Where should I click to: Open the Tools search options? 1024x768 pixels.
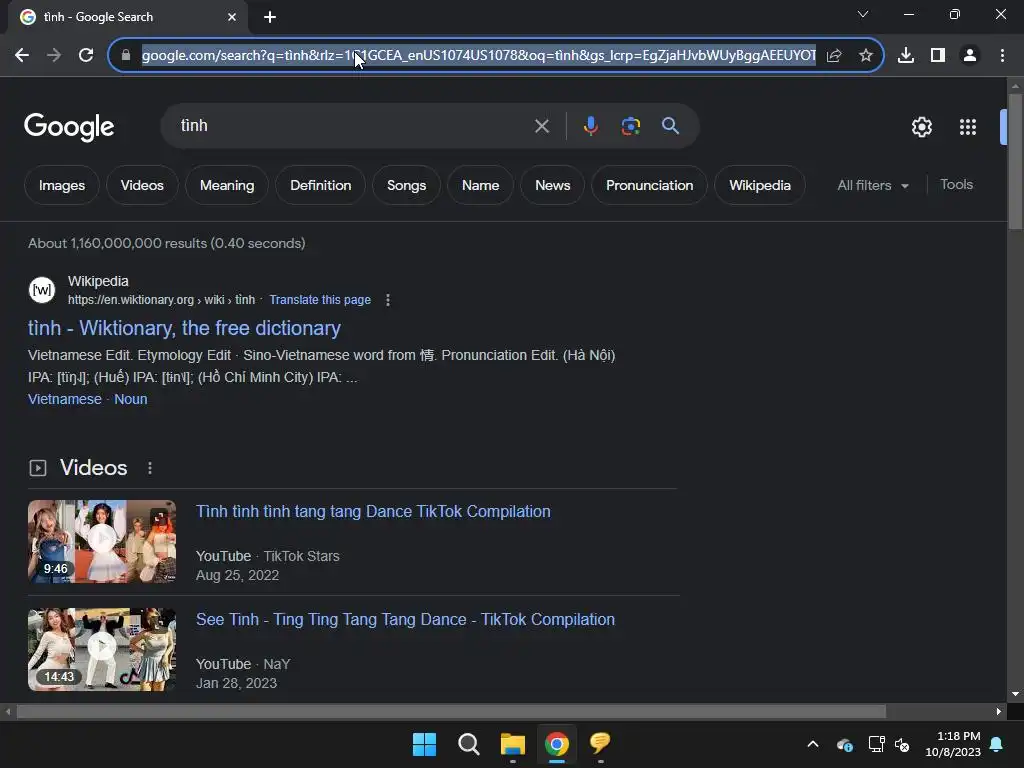(x=956, y=185)
